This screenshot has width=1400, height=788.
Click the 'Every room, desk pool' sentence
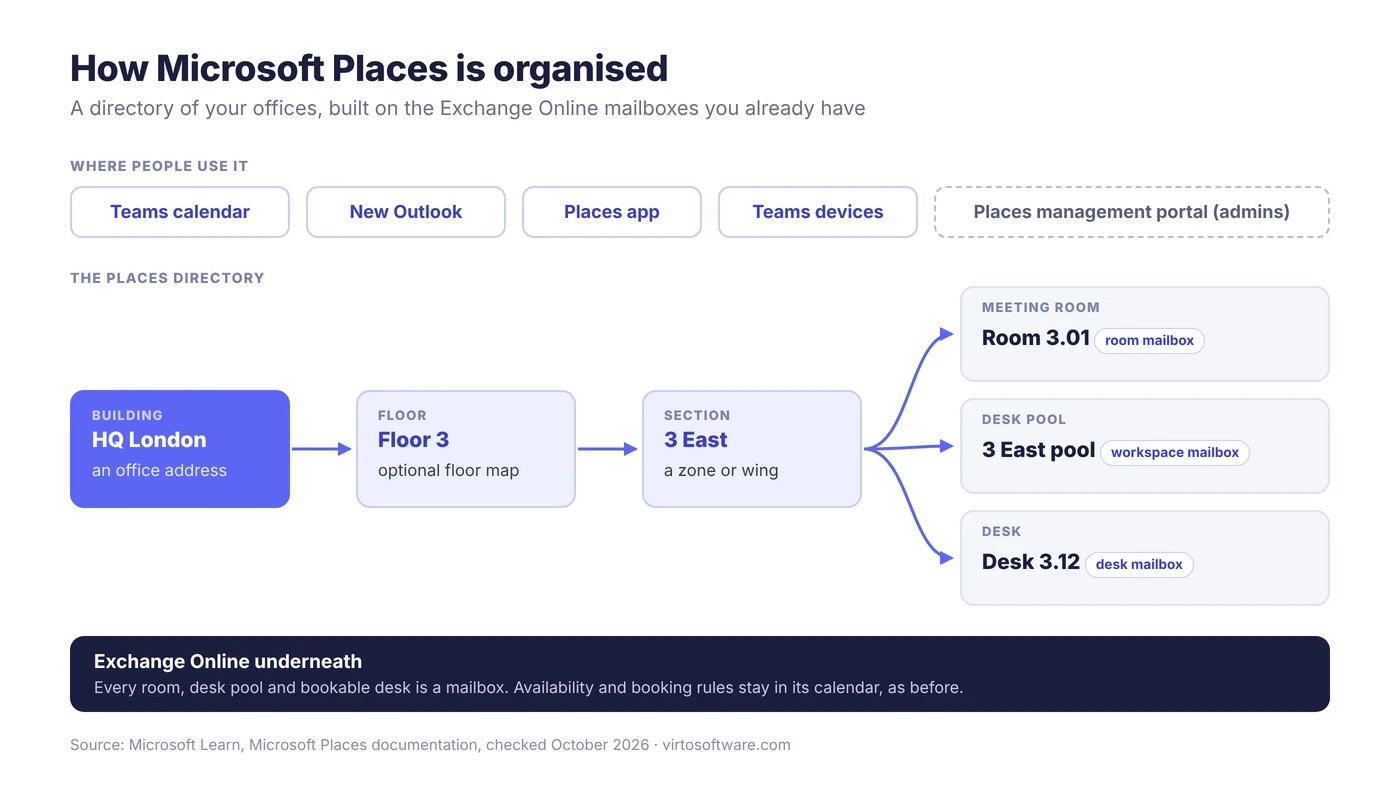528,688
